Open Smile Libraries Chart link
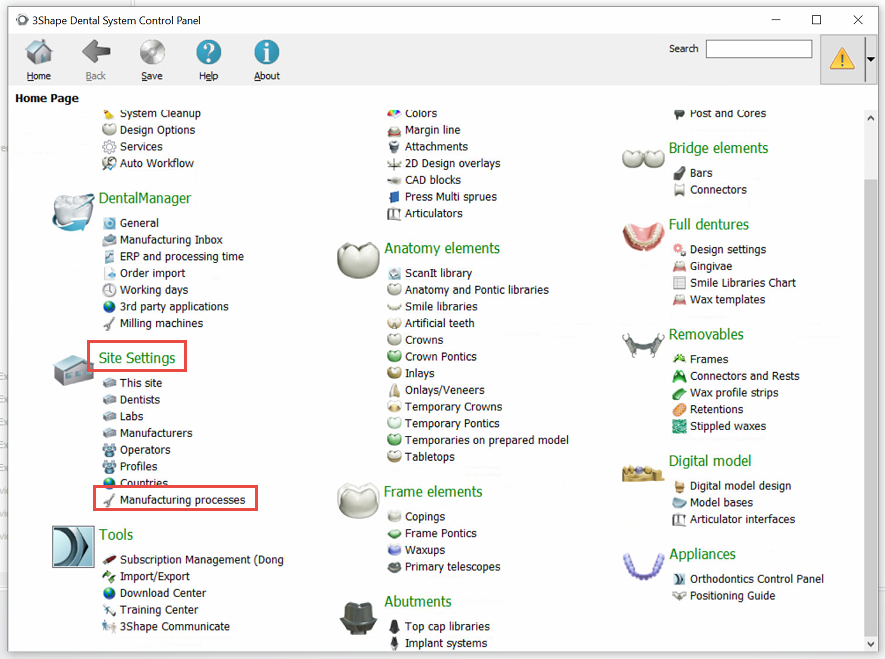The image size is (885, 659). (x=743, y=283)
